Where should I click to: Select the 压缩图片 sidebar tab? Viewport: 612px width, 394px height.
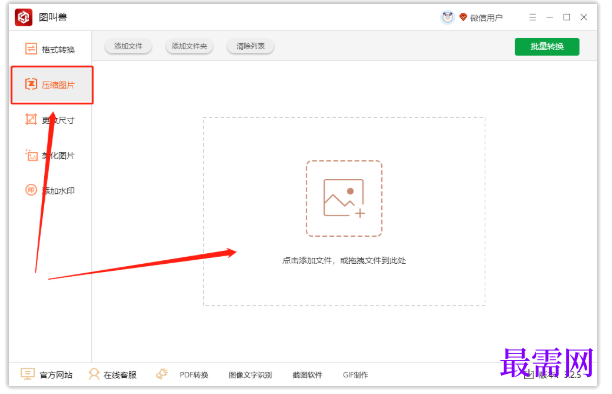pos(52,85)
